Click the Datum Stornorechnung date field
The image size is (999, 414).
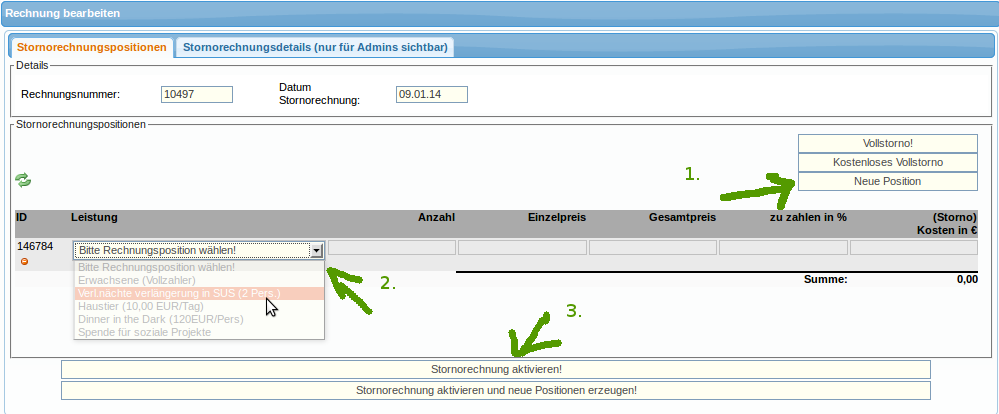(x=432, y=94)
